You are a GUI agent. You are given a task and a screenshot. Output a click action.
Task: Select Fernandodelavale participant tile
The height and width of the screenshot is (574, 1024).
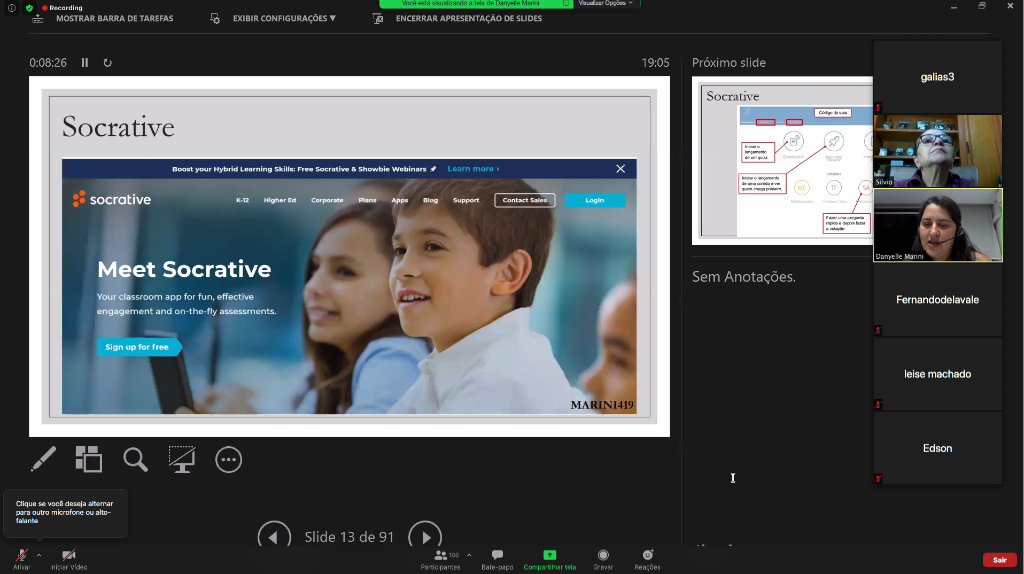tap(938, 300)
